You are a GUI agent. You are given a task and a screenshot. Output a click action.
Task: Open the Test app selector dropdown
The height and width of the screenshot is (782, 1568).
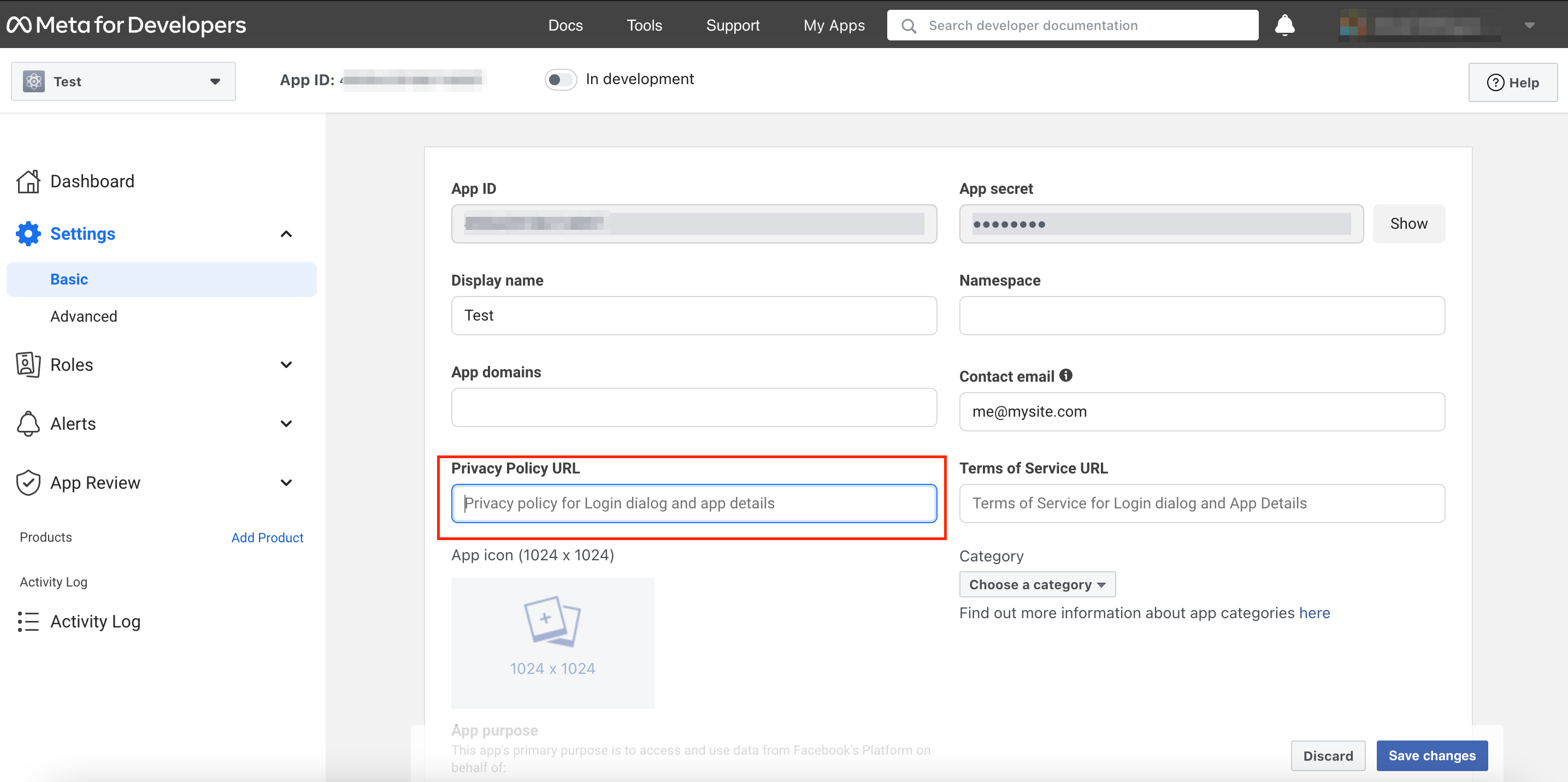pos(123,81)
